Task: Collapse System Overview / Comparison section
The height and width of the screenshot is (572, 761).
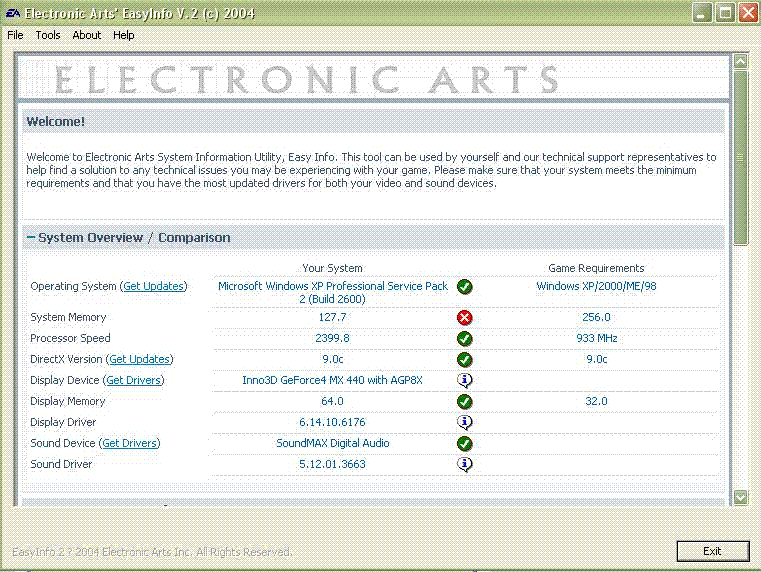Action: [x=31, y=237]
